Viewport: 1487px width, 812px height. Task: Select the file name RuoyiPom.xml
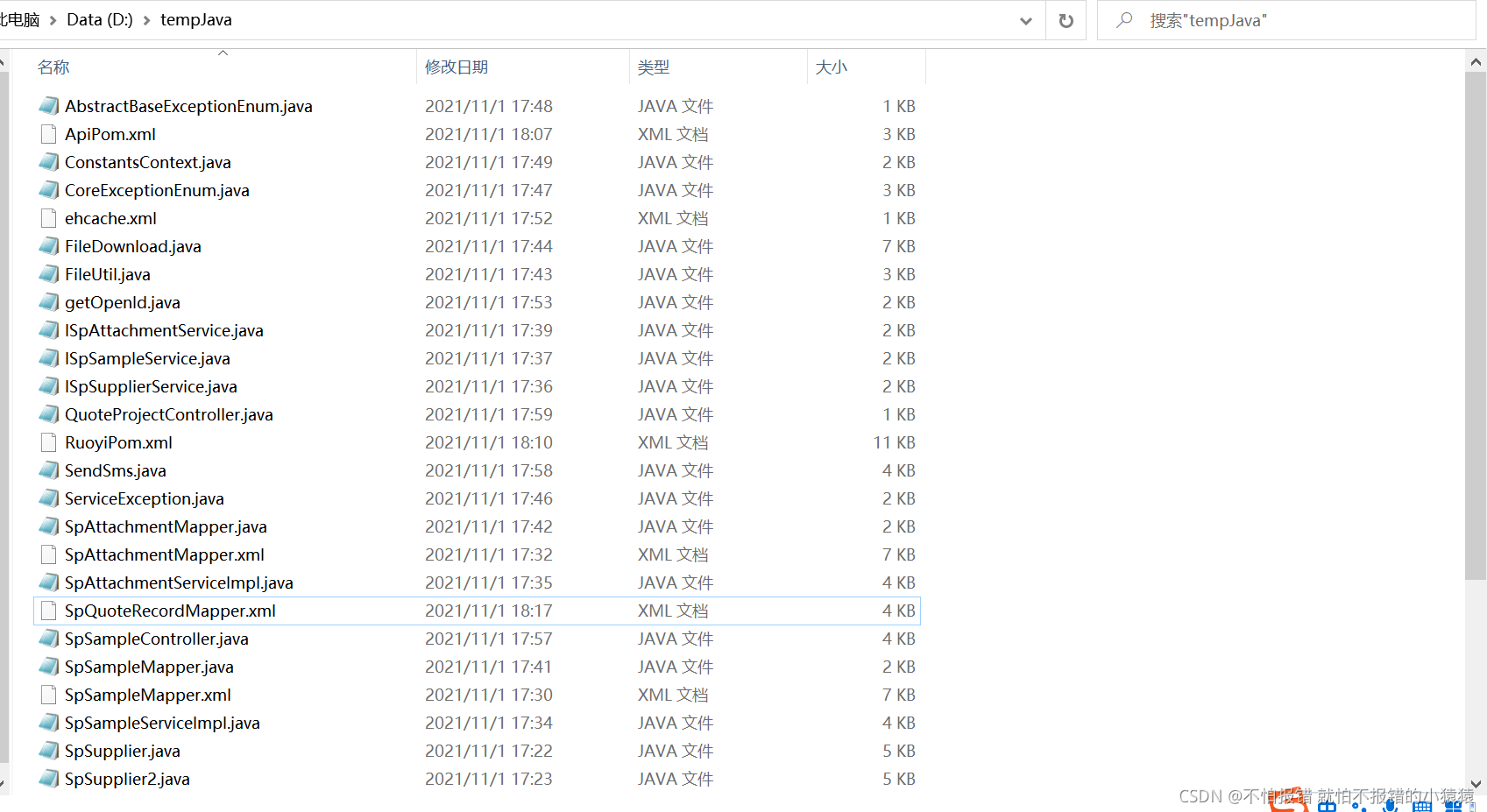[118, 442]
